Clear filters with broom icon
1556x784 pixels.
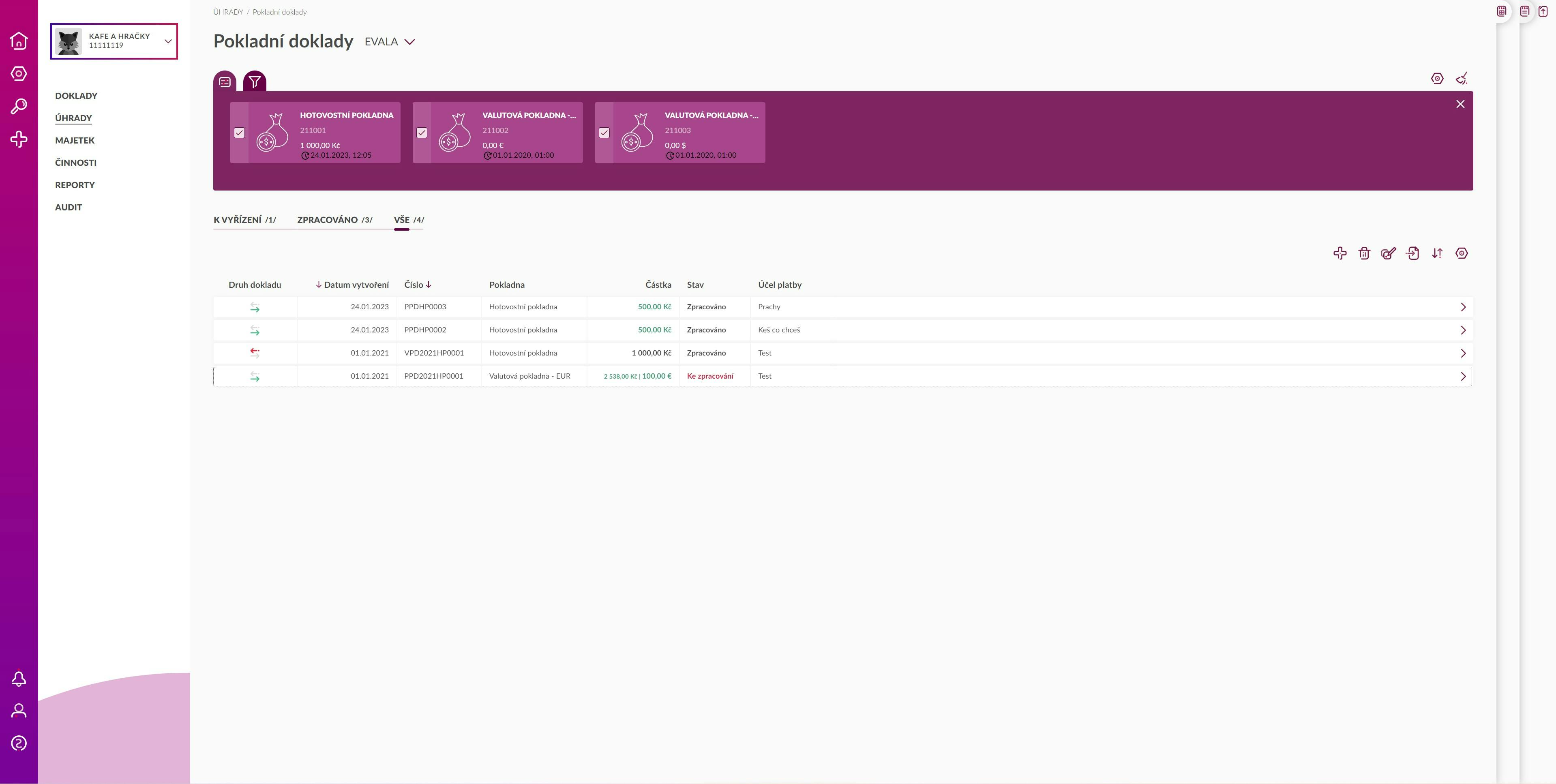[1461, 79]
